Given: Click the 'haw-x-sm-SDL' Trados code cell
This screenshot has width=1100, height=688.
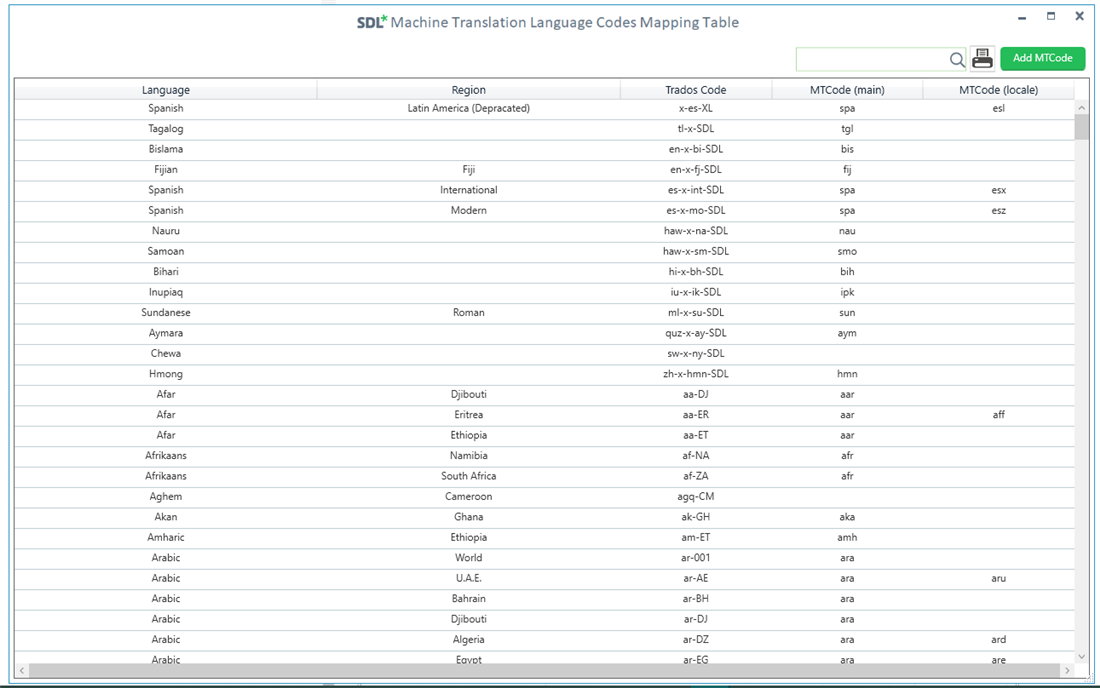Looking at the screenshot, I should tap(696, 251).
